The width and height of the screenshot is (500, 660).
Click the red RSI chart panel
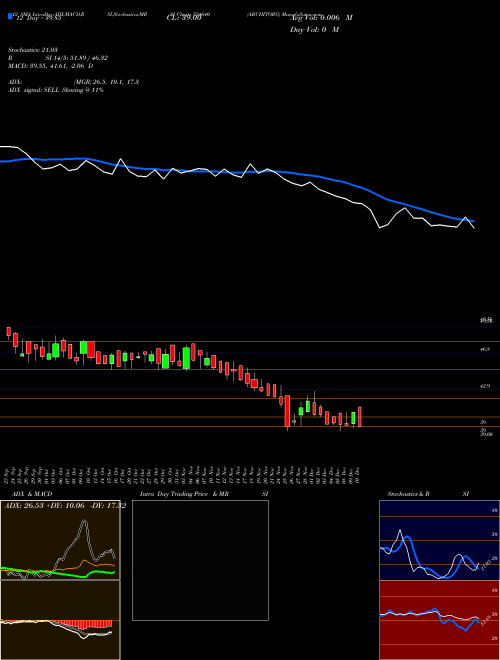point(439,620)
